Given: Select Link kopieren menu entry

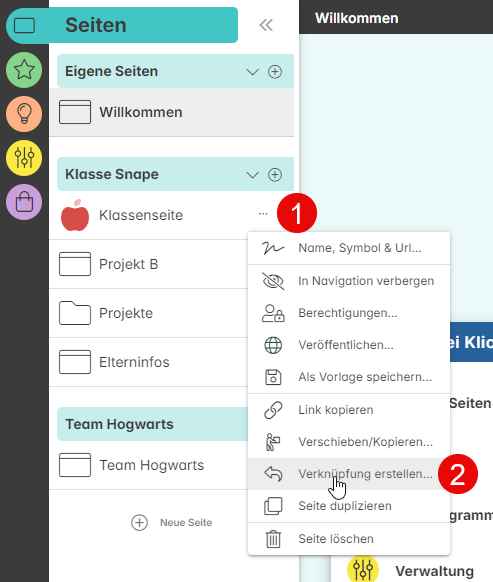Looking at the screenshot, I should (349, 410).
